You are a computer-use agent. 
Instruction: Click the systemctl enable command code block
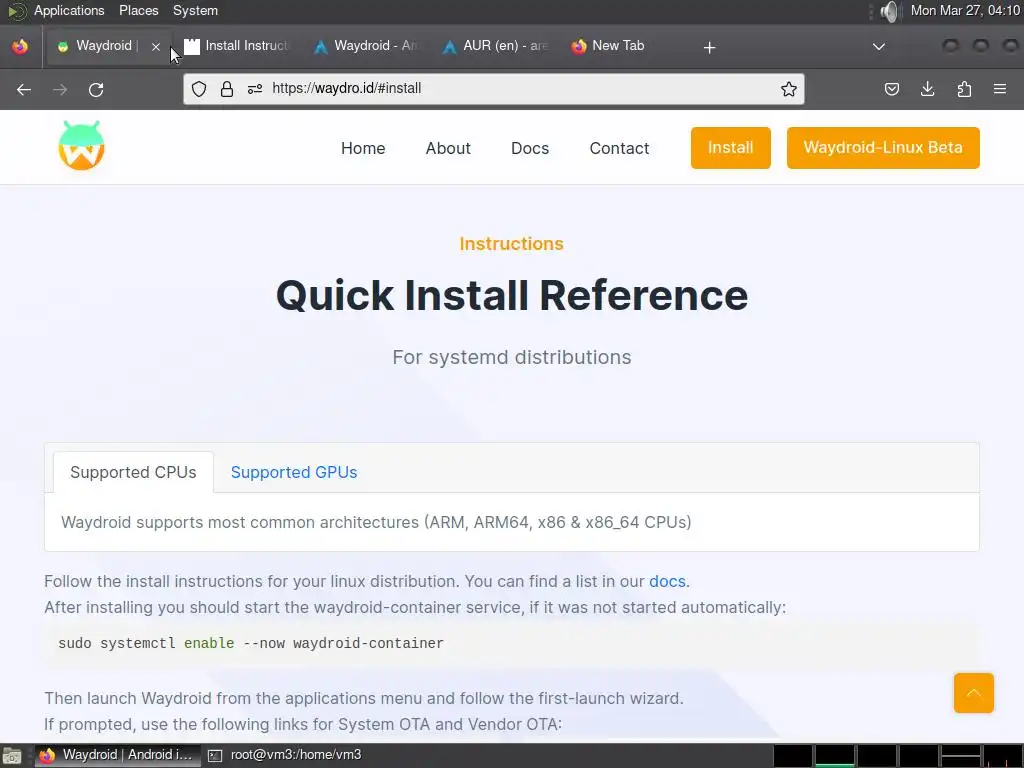coord(512,643)
